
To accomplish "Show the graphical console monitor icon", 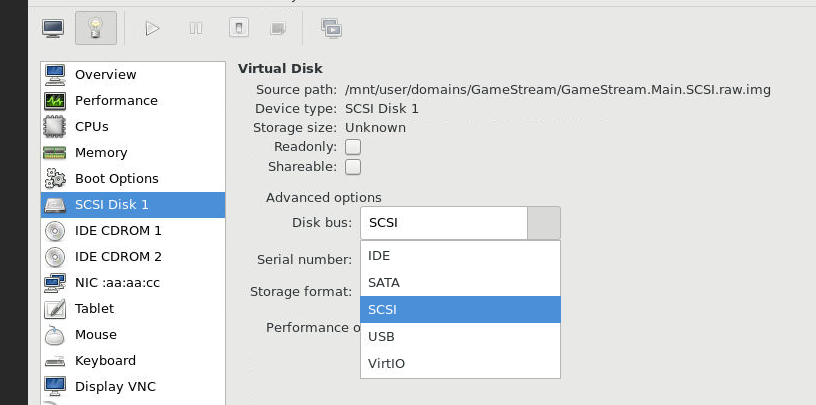I will [53, 28].
